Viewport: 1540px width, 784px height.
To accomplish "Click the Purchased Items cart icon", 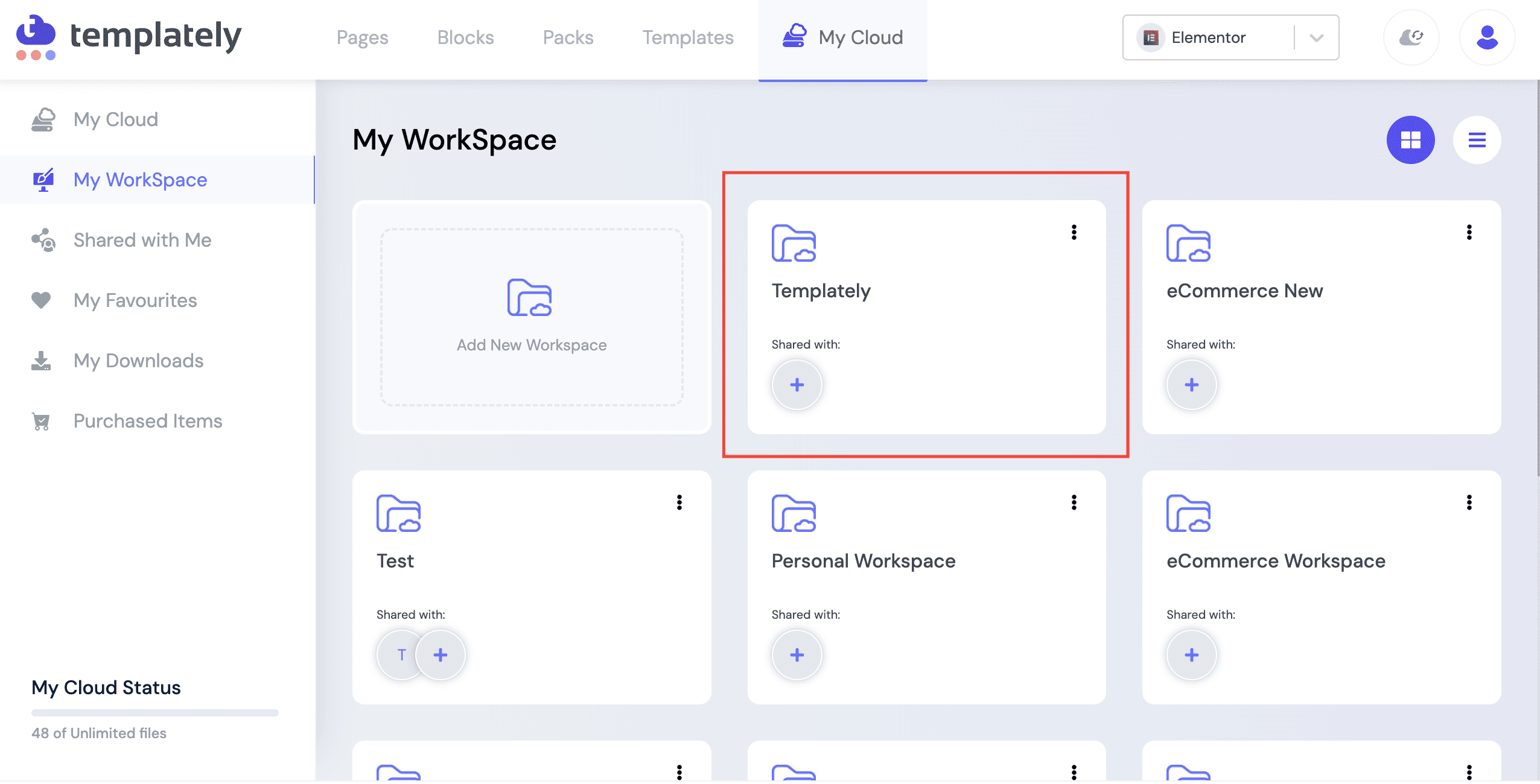I will tap(41, 421).
